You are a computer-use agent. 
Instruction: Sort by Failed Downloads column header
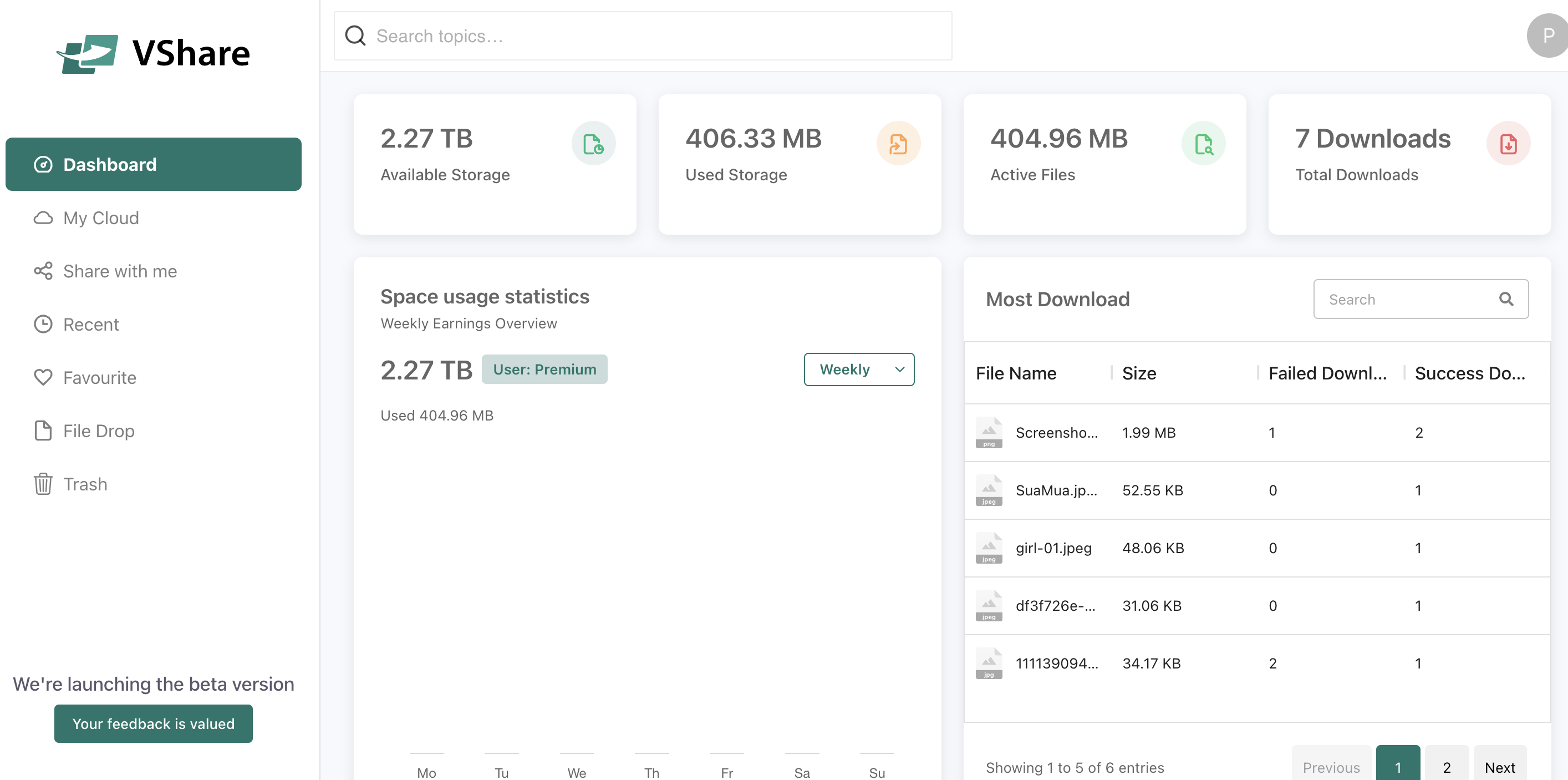pyautogui.click(x=1327, y=373)
